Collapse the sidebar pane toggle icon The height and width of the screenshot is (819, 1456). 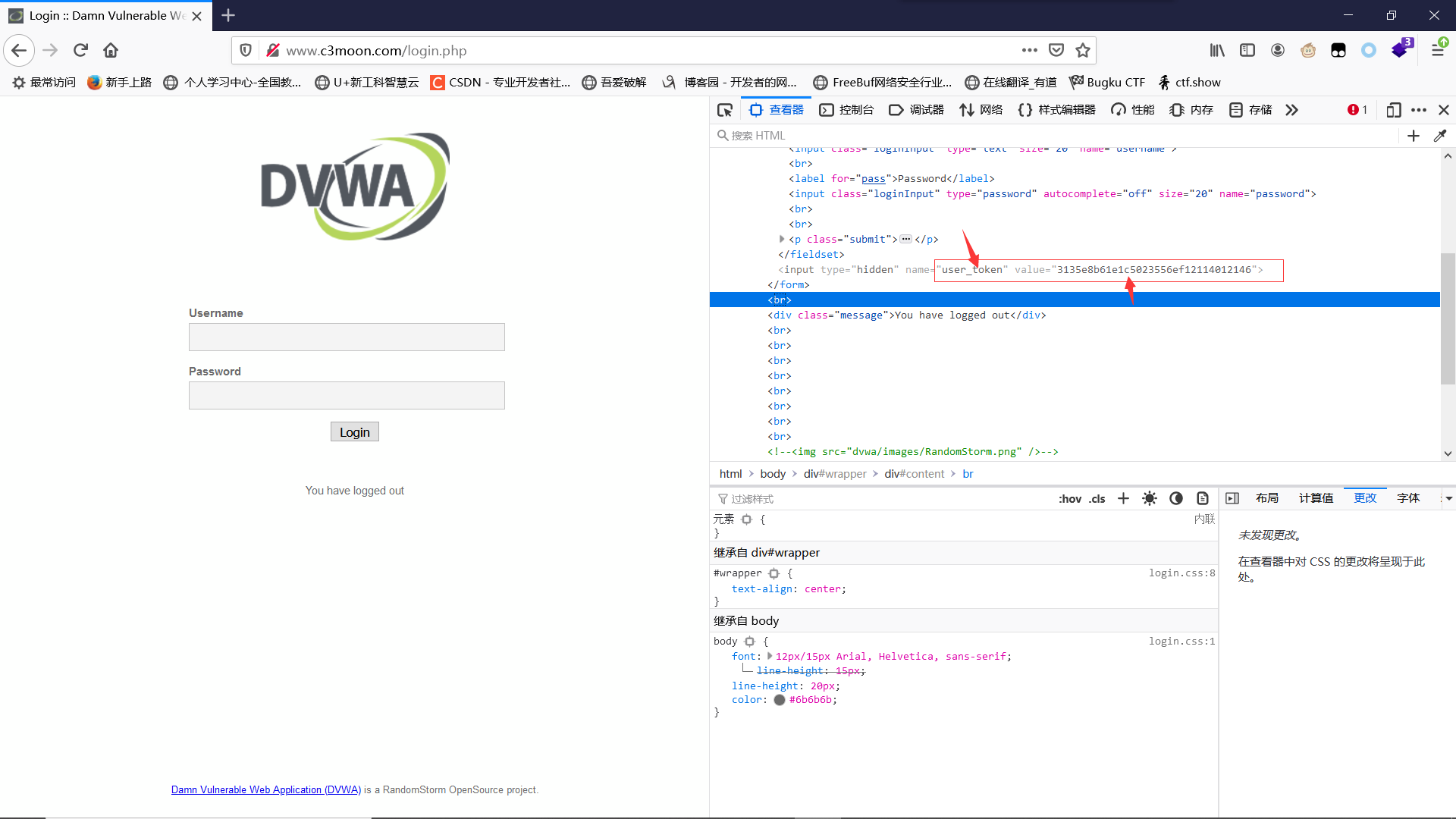coord(1232,498)
